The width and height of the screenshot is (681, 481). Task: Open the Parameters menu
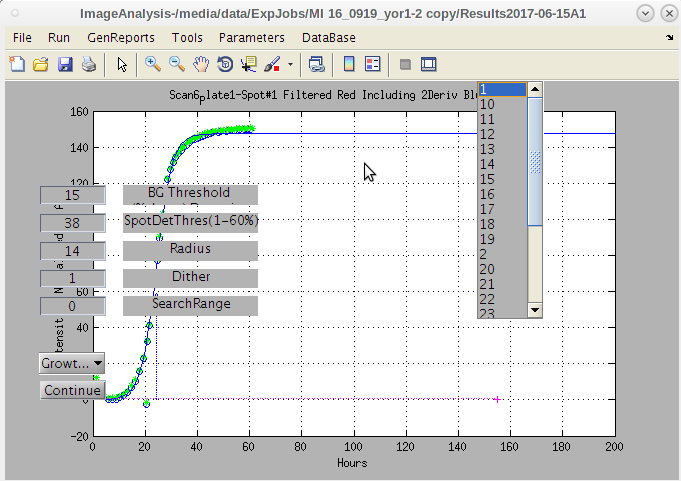(251, 37)
